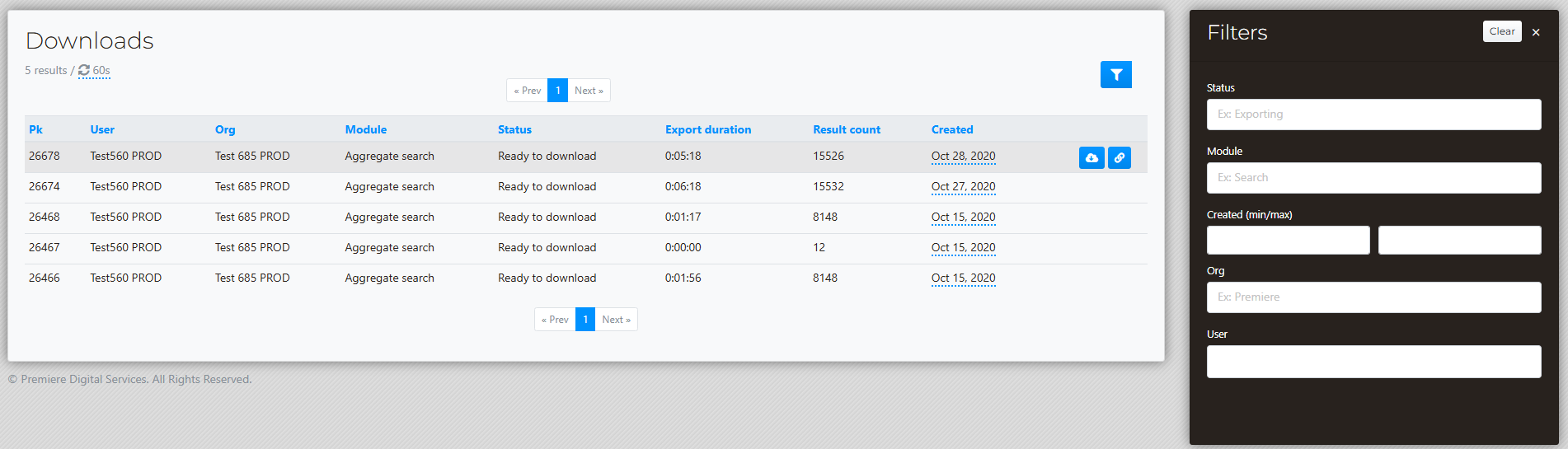The image size is (1568, 449).
Task: Select page 1 in top pagination
Action: pos(558,91)
